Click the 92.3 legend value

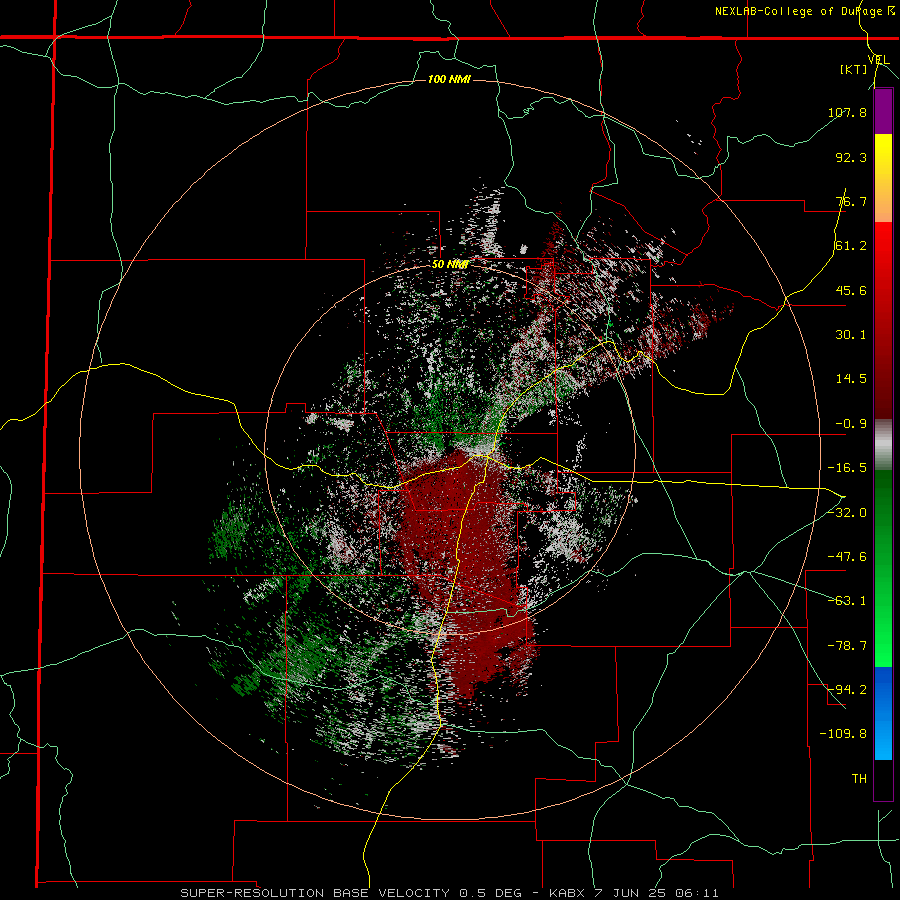point(851,157)
